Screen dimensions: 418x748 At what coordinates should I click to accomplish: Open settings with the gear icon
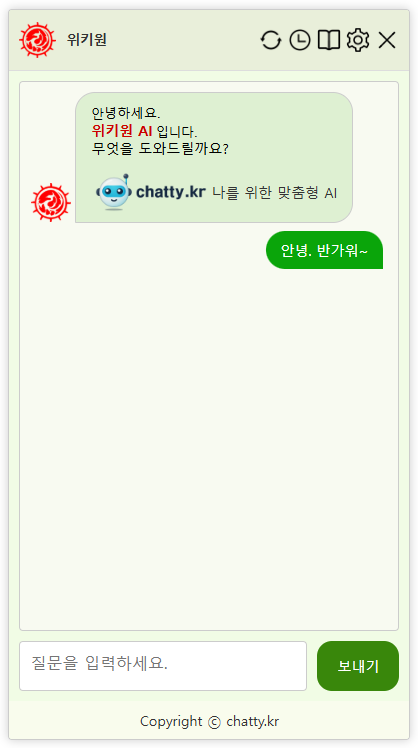pos(358,40)
